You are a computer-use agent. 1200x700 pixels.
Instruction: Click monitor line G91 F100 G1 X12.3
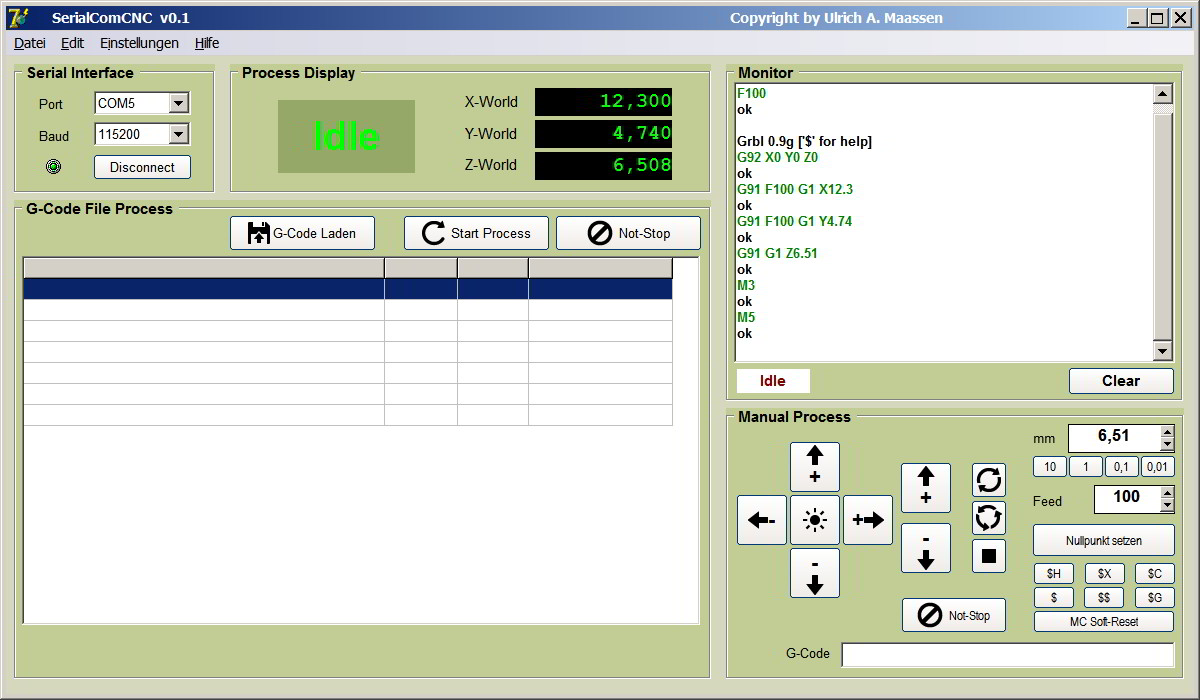pyautogui.click(x=795, y=189)
